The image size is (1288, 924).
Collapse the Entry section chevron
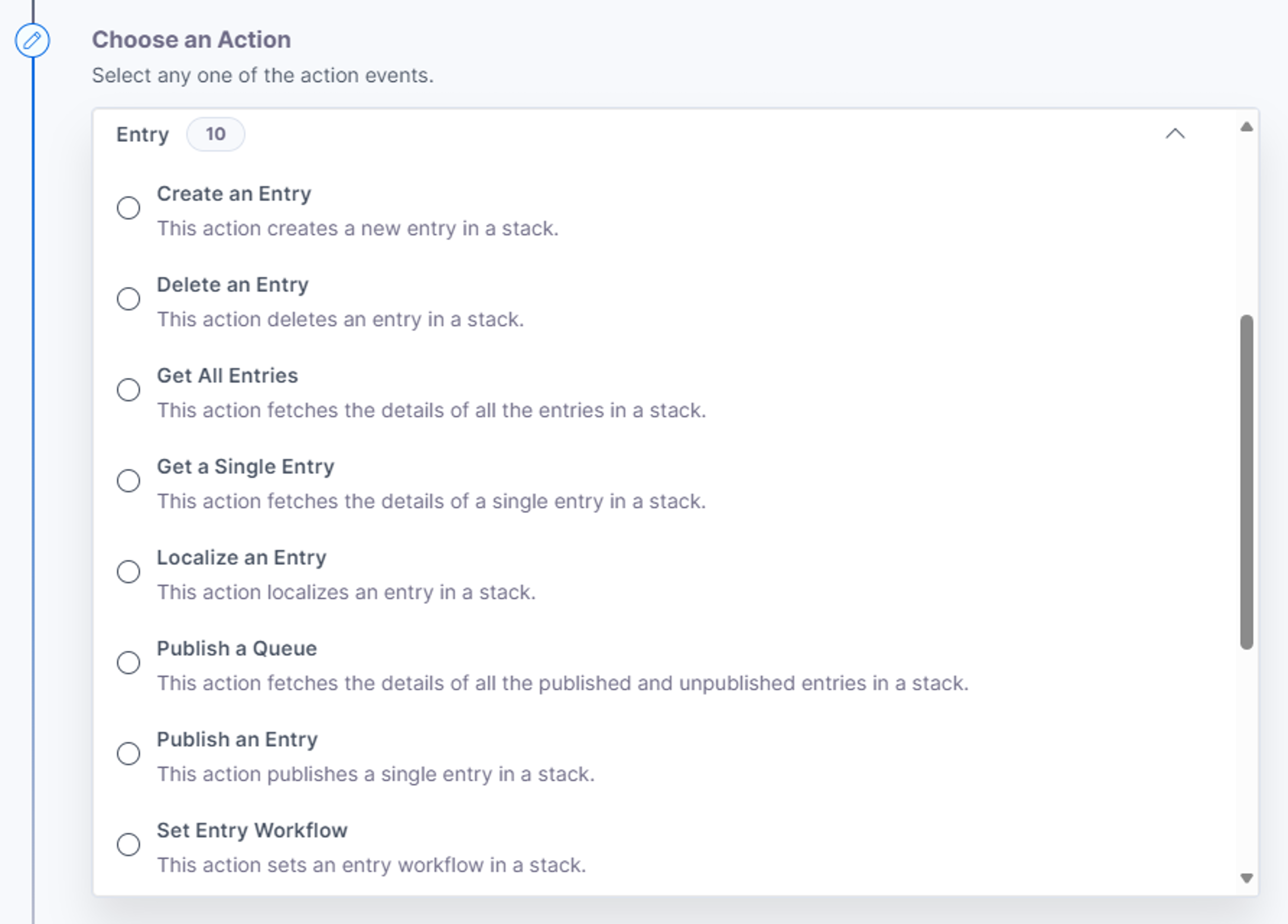tap(1175, 134)
